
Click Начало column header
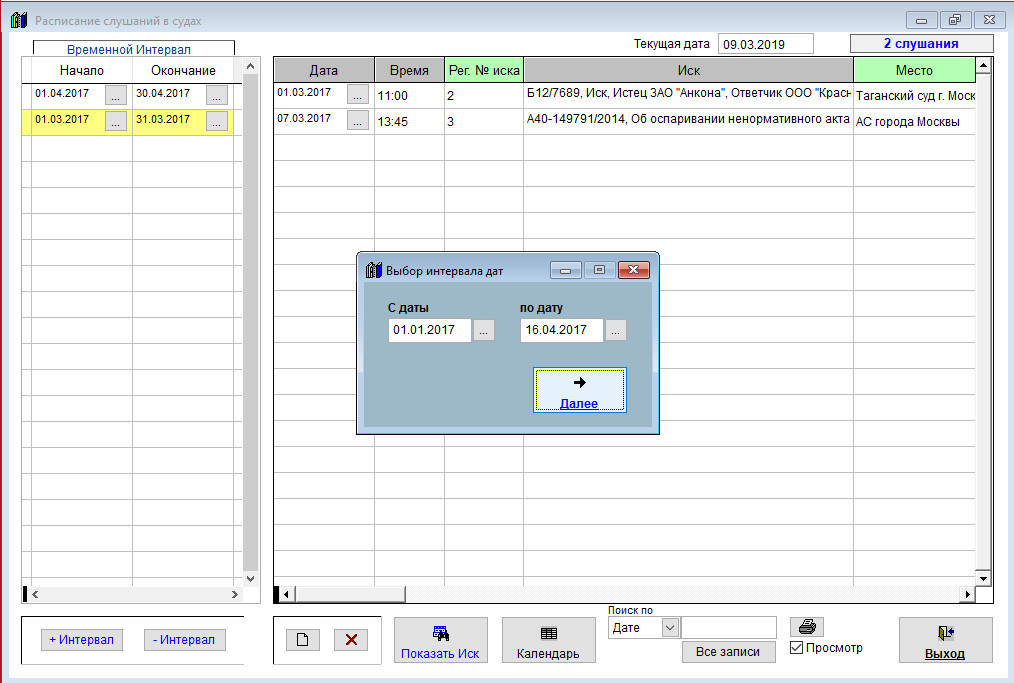81,70
